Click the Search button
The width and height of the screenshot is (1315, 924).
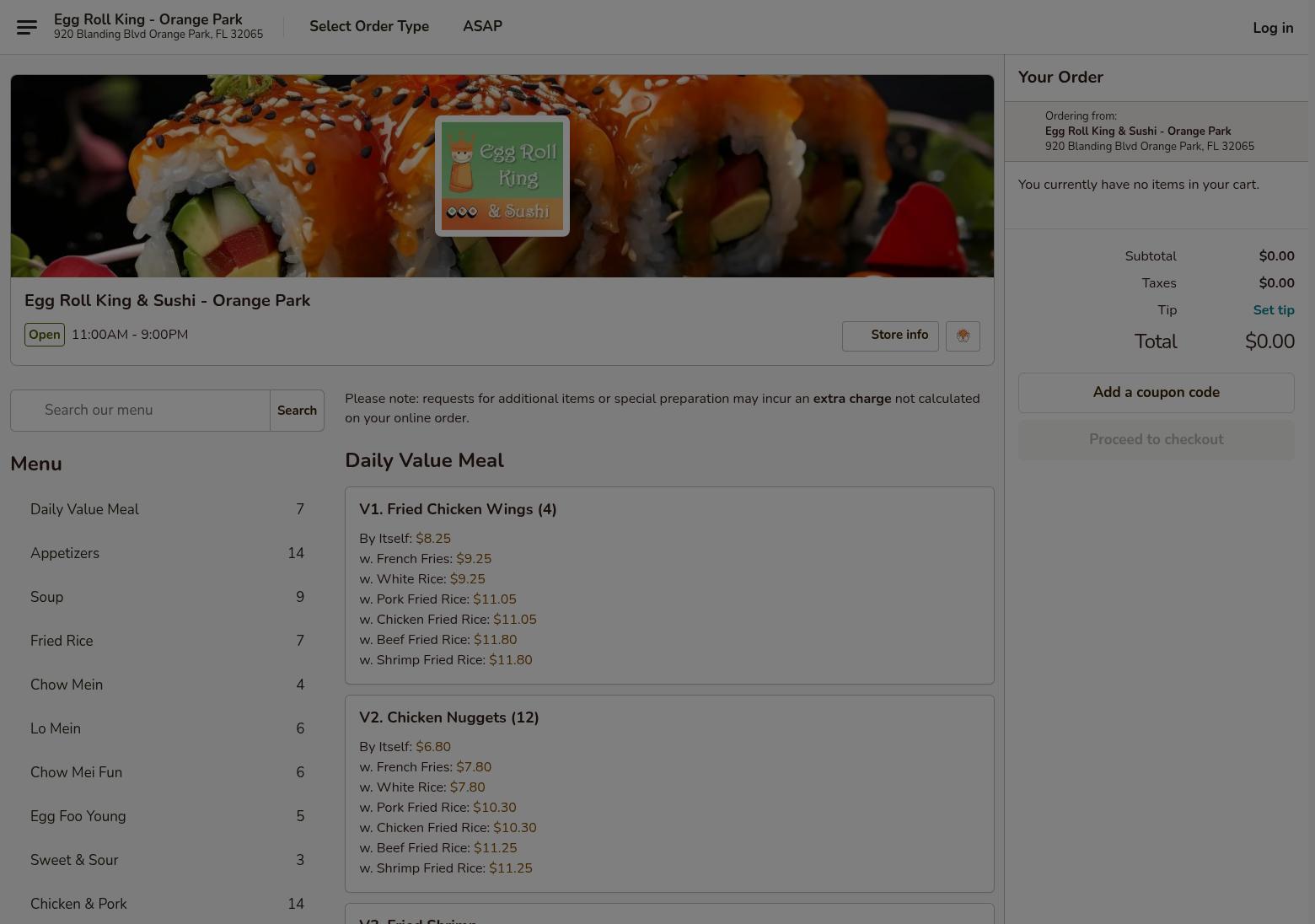(x=297, y=411)
